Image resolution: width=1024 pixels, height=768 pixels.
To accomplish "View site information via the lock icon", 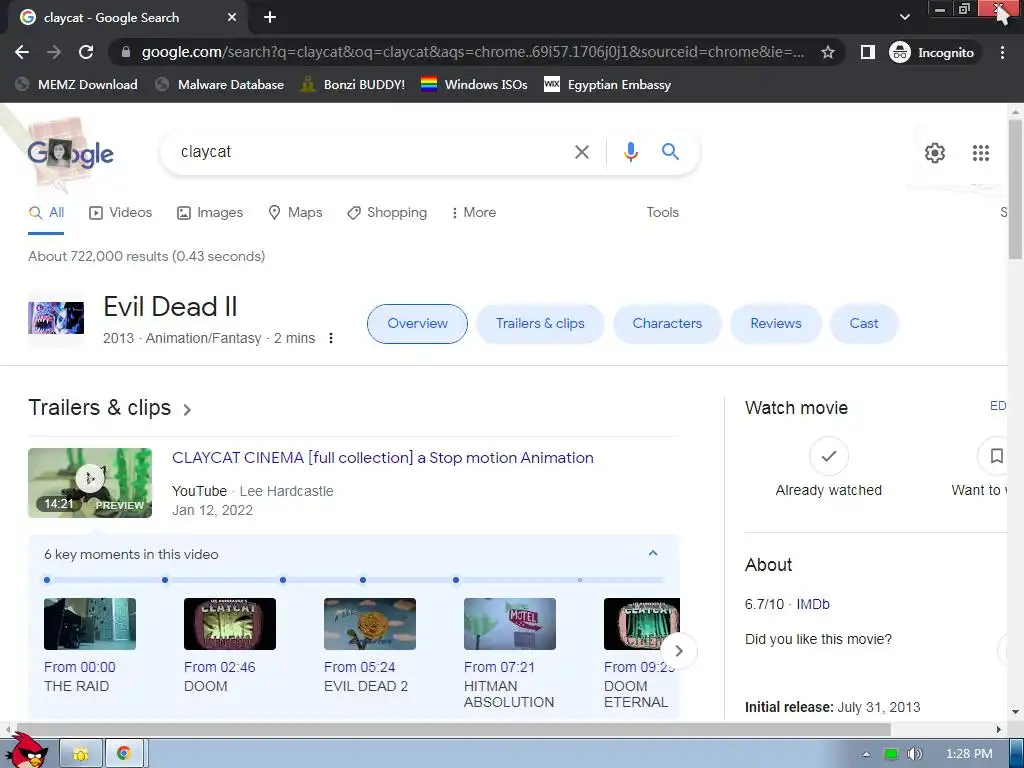I will pos(126,52).
